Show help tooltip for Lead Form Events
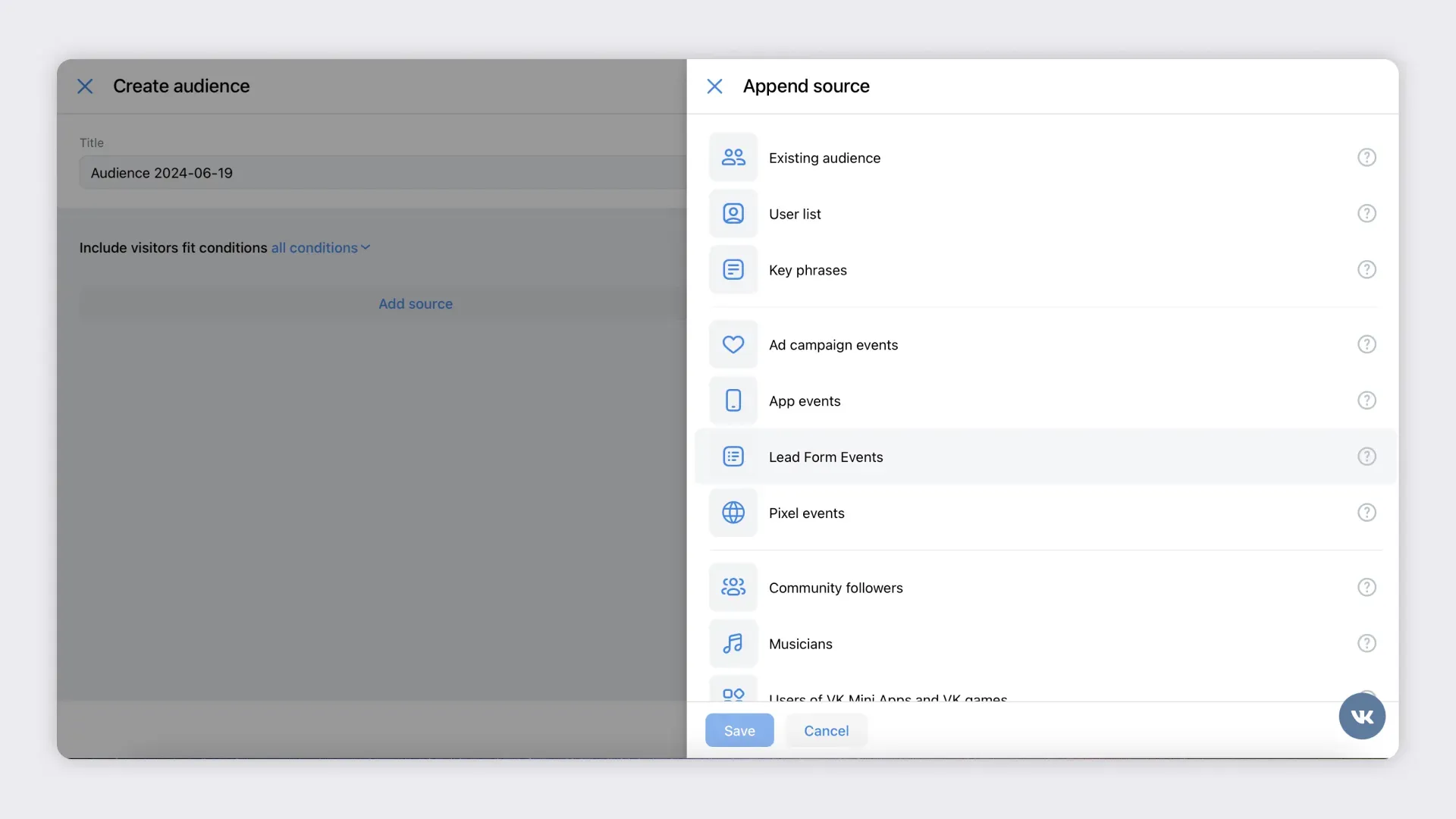 point(1366,457)
